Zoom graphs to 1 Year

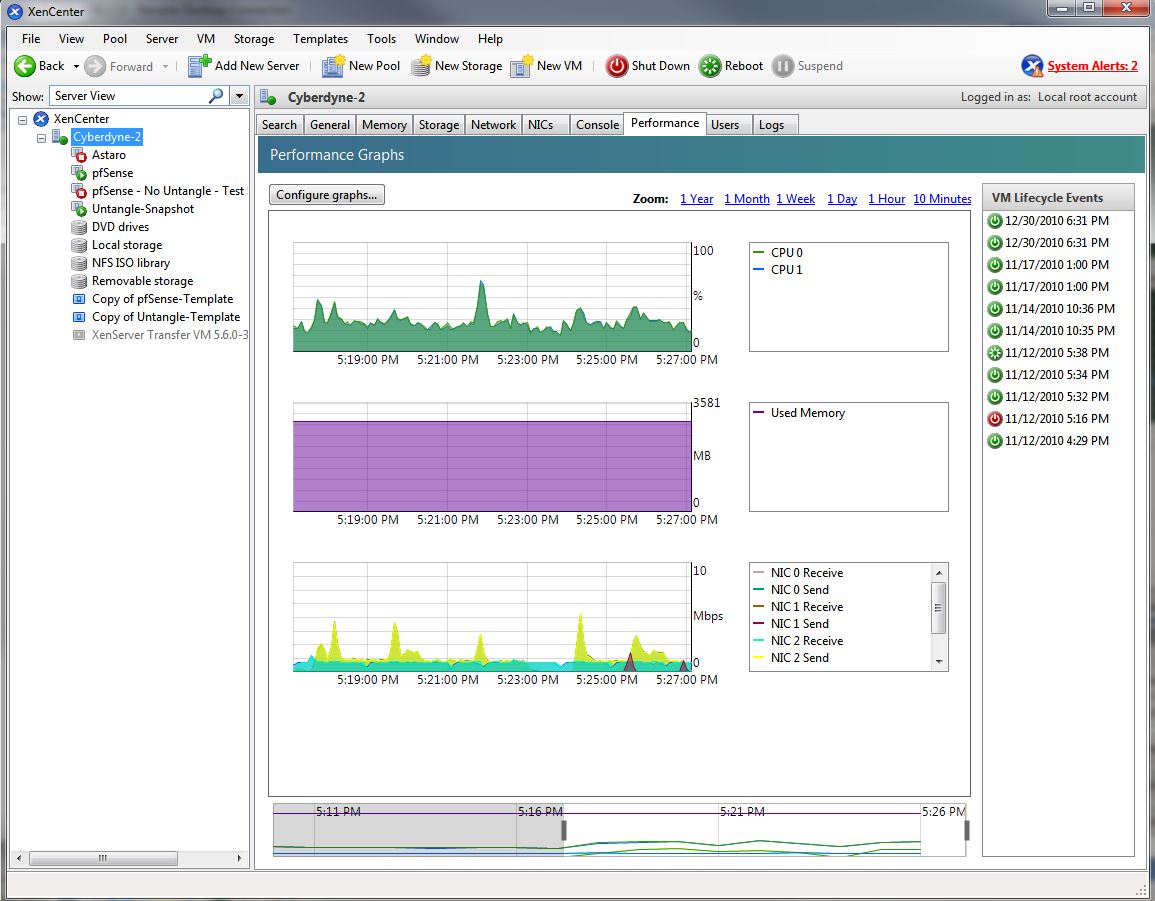pos(697,199)
